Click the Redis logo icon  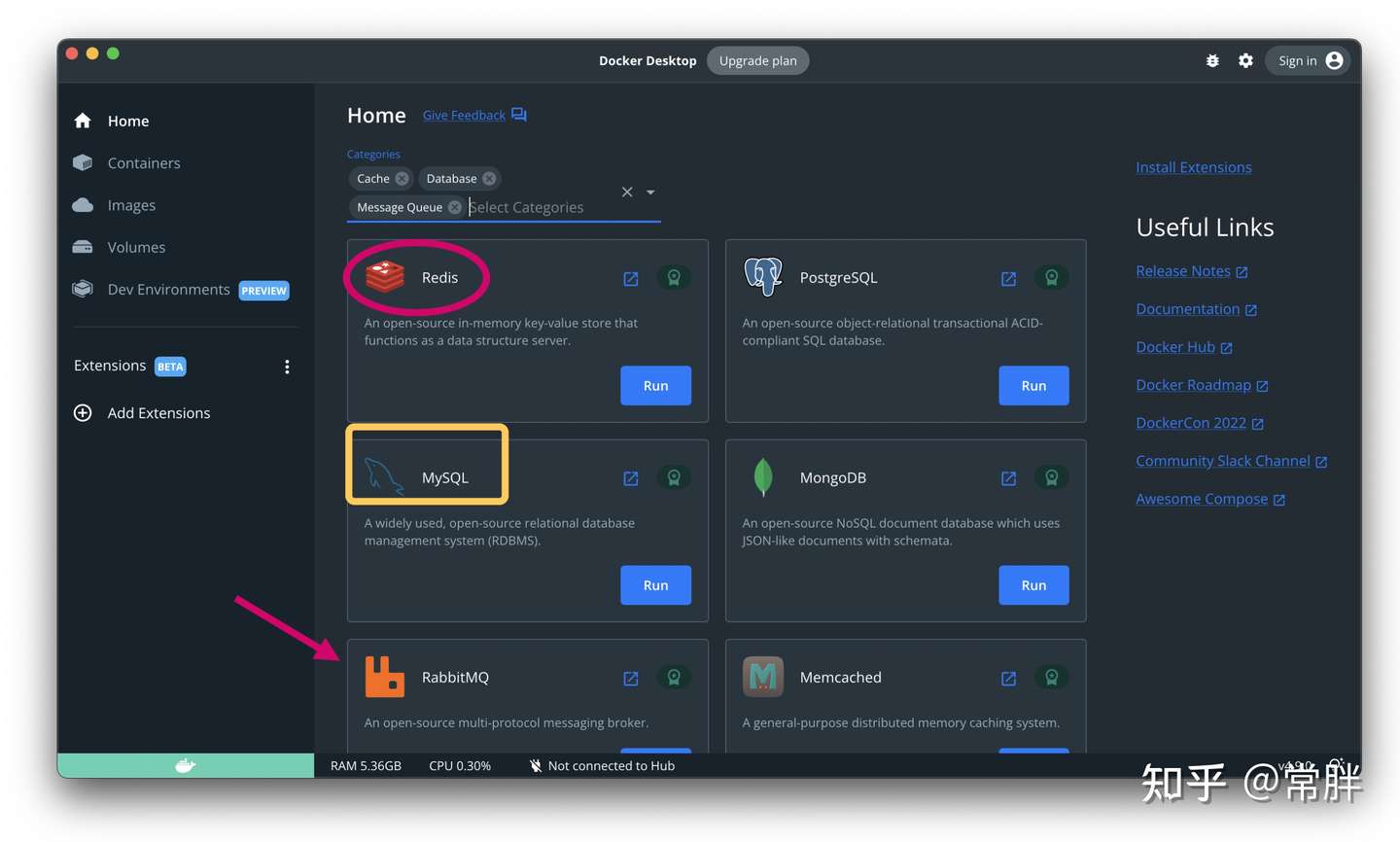pos(385,277)
